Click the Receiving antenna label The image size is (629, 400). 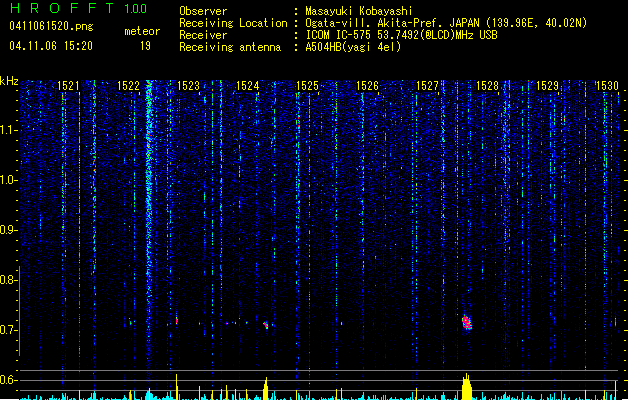230,47
